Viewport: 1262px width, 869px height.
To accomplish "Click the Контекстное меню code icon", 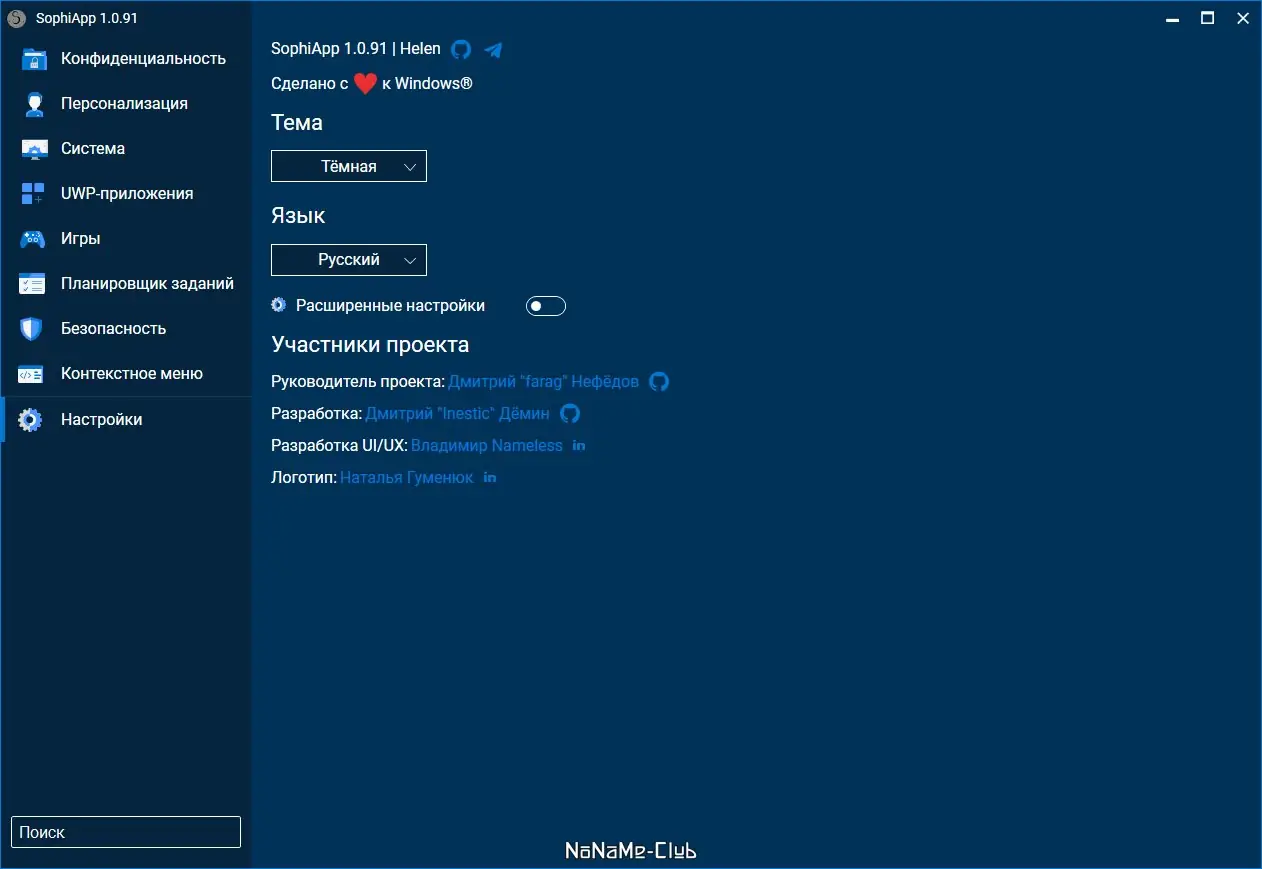I will tap(31, 374).
